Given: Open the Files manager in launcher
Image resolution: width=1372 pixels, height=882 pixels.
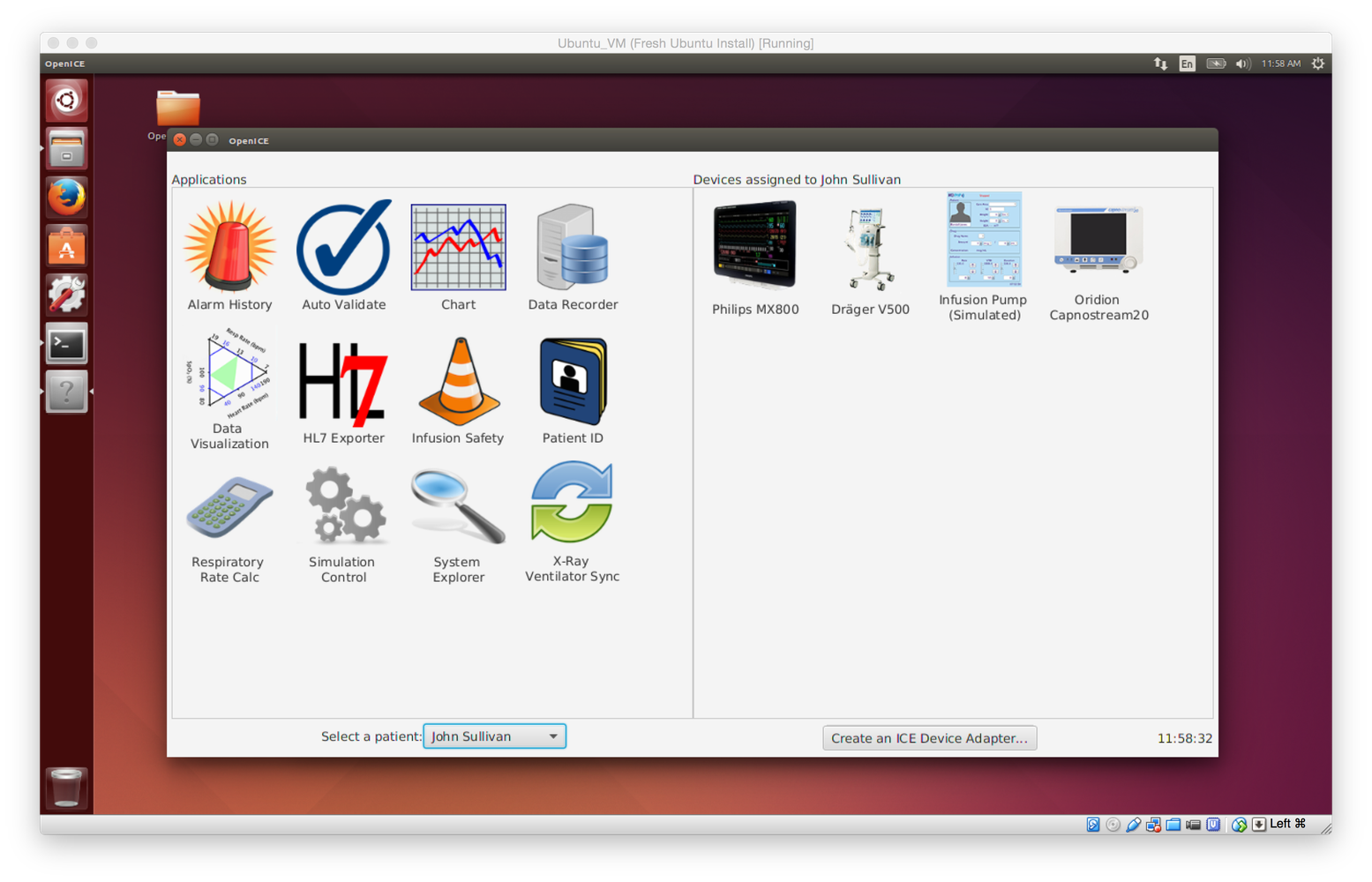Looking at the screenshot, I should tap(67, 148).
